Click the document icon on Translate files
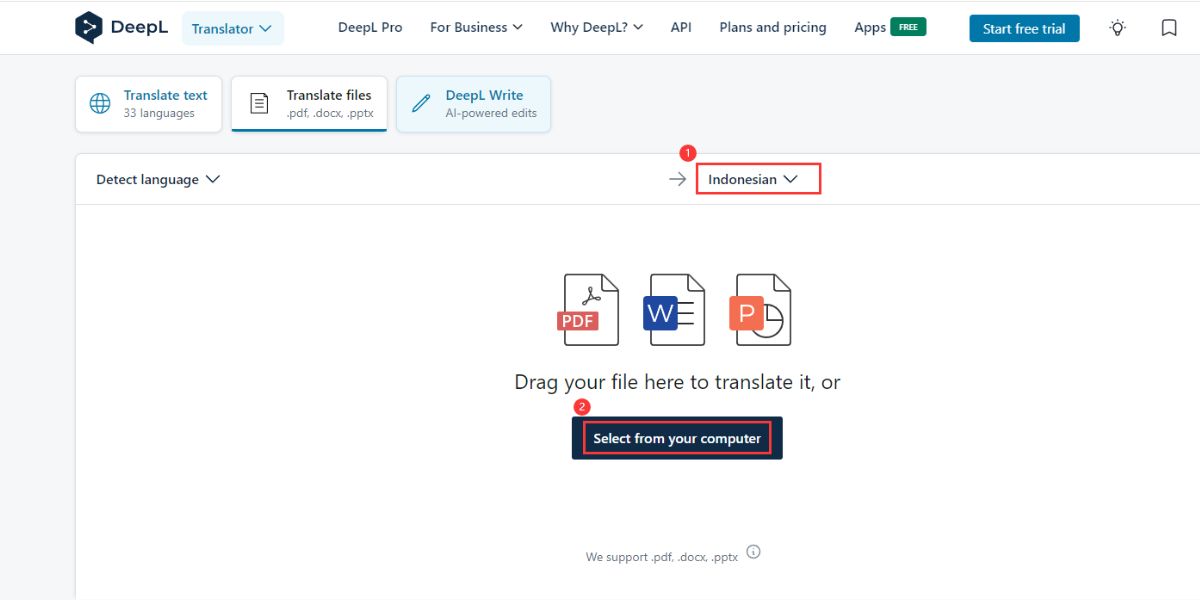The width and height of the screenshot is (1200, 600). click(259, 103)
